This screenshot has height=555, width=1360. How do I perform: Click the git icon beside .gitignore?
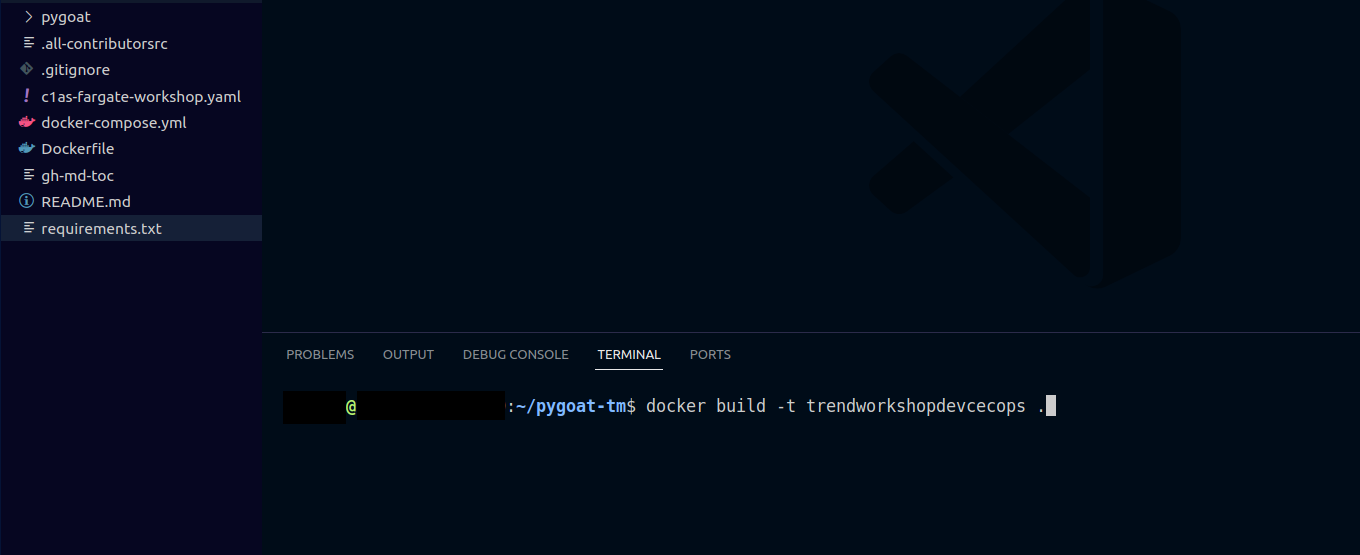click(27, 70)
